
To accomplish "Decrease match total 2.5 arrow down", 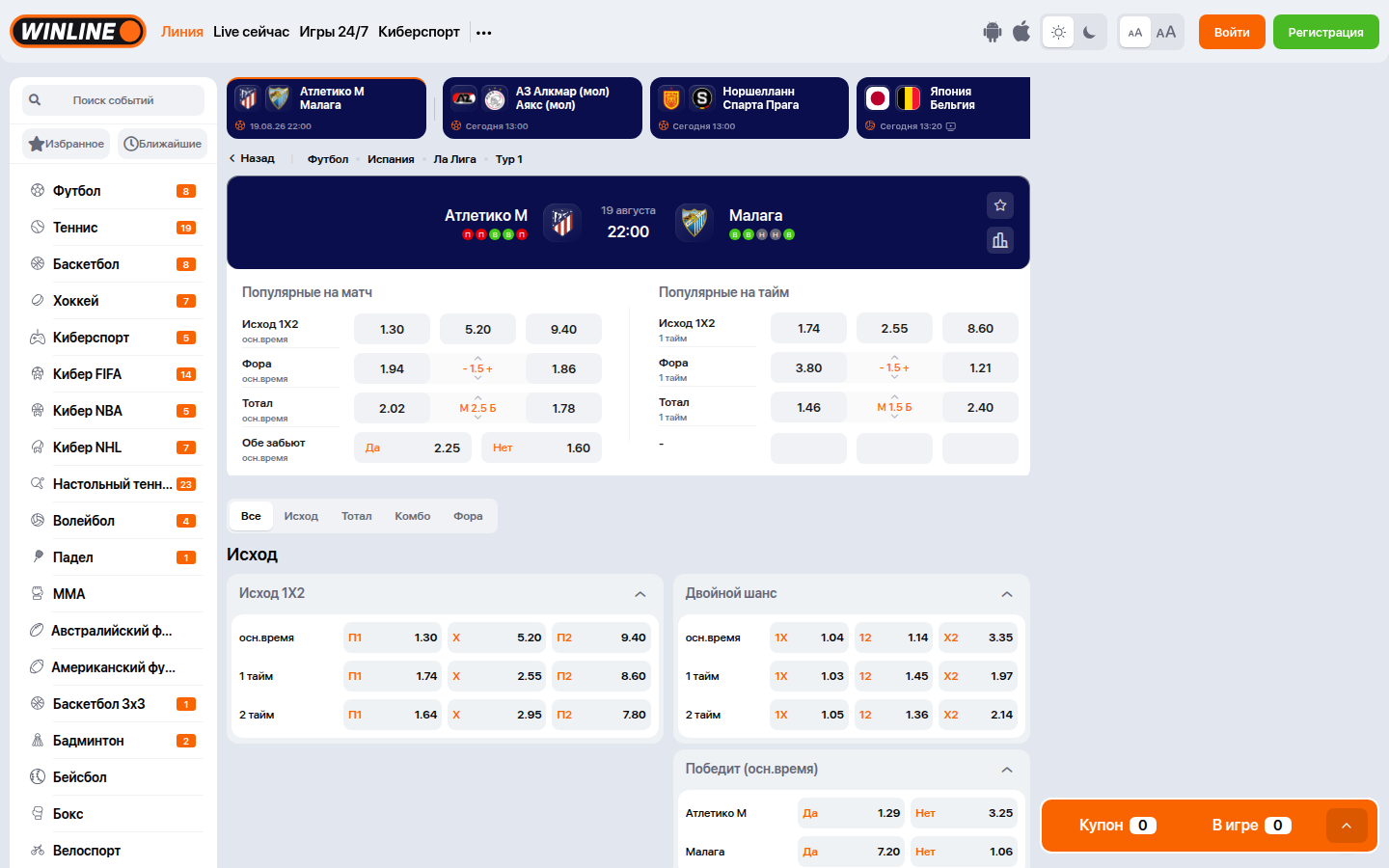I will [x=477, y=418].
